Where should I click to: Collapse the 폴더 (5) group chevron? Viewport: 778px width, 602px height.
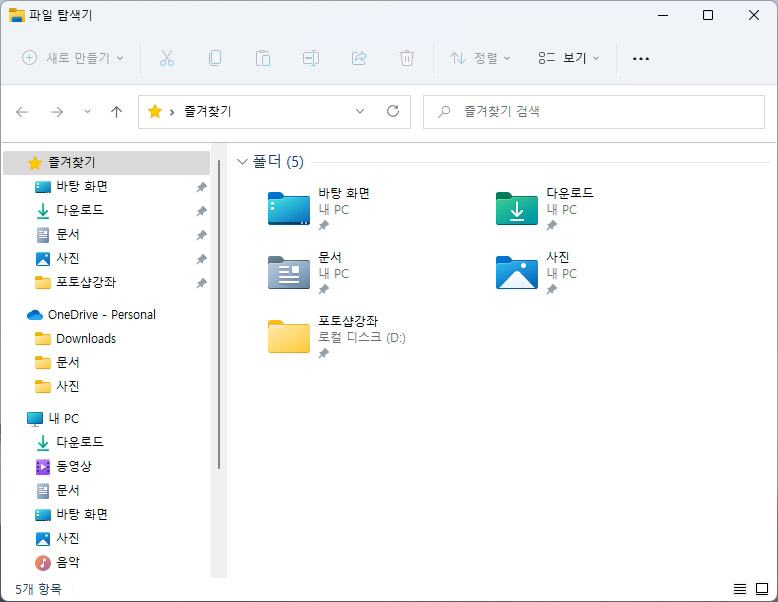242,162
